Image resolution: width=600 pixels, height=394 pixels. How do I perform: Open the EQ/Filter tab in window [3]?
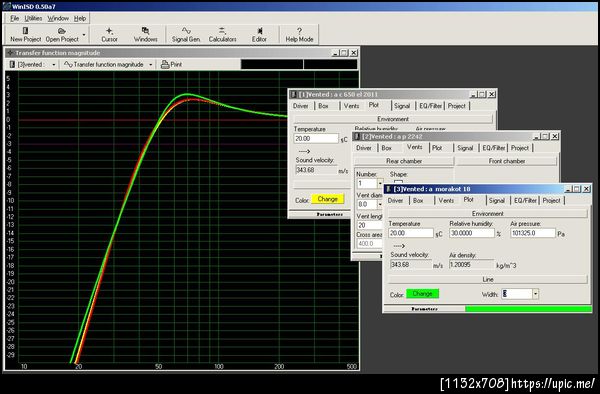525,200
